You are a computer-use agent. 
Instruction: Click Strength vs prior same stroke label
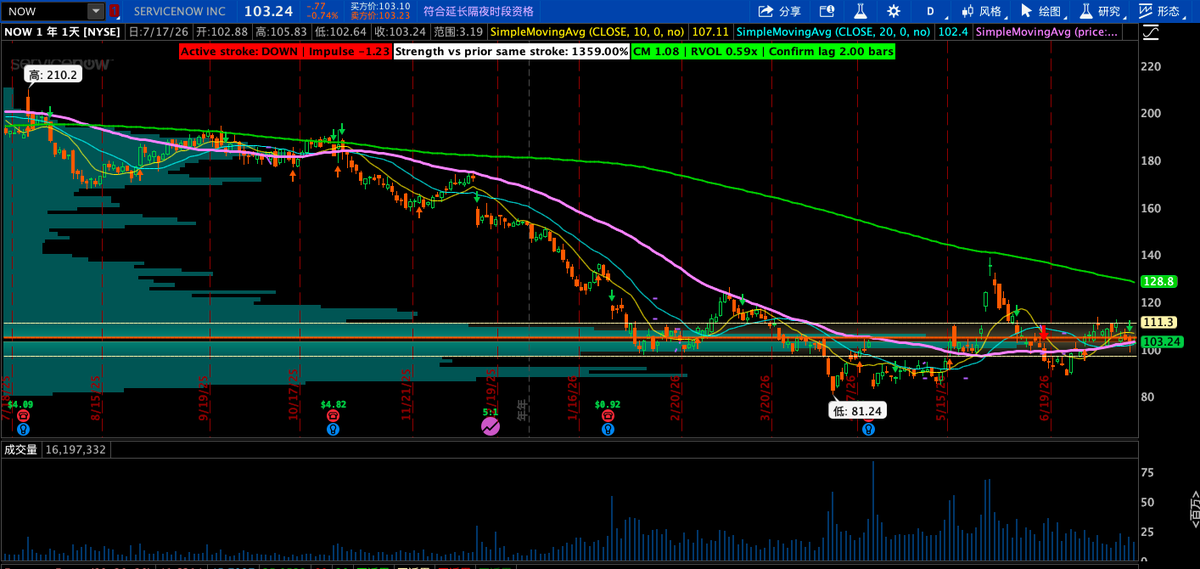[x=511, y=50]
